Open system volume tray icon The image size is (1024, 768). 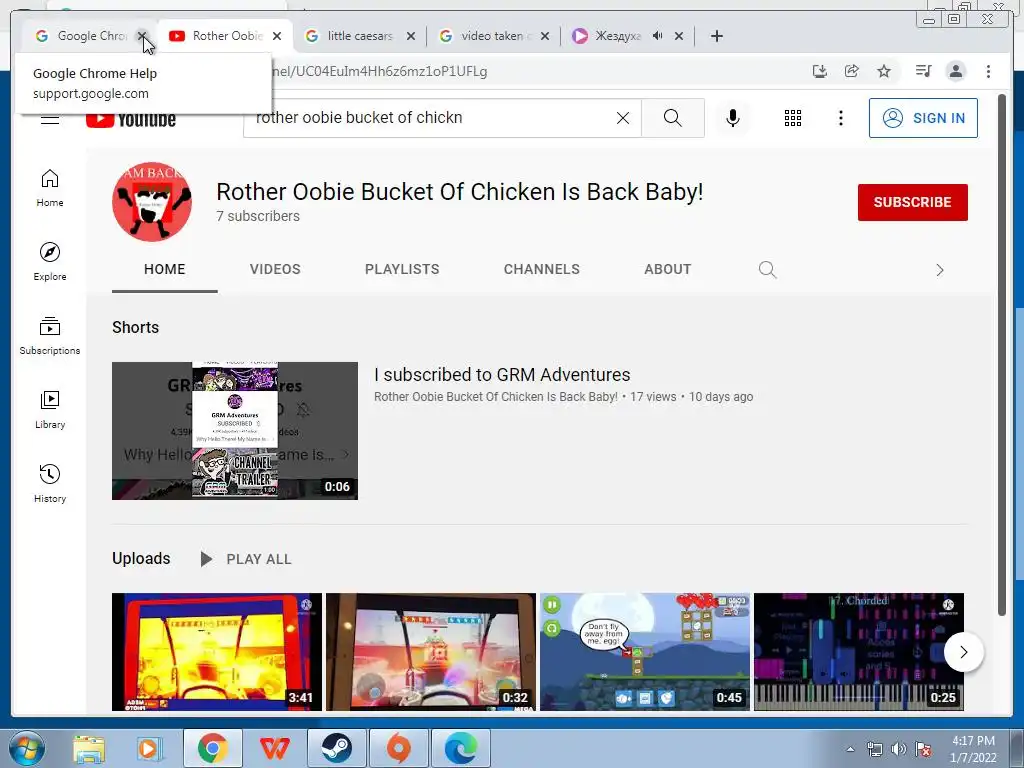tap(899, 749)
